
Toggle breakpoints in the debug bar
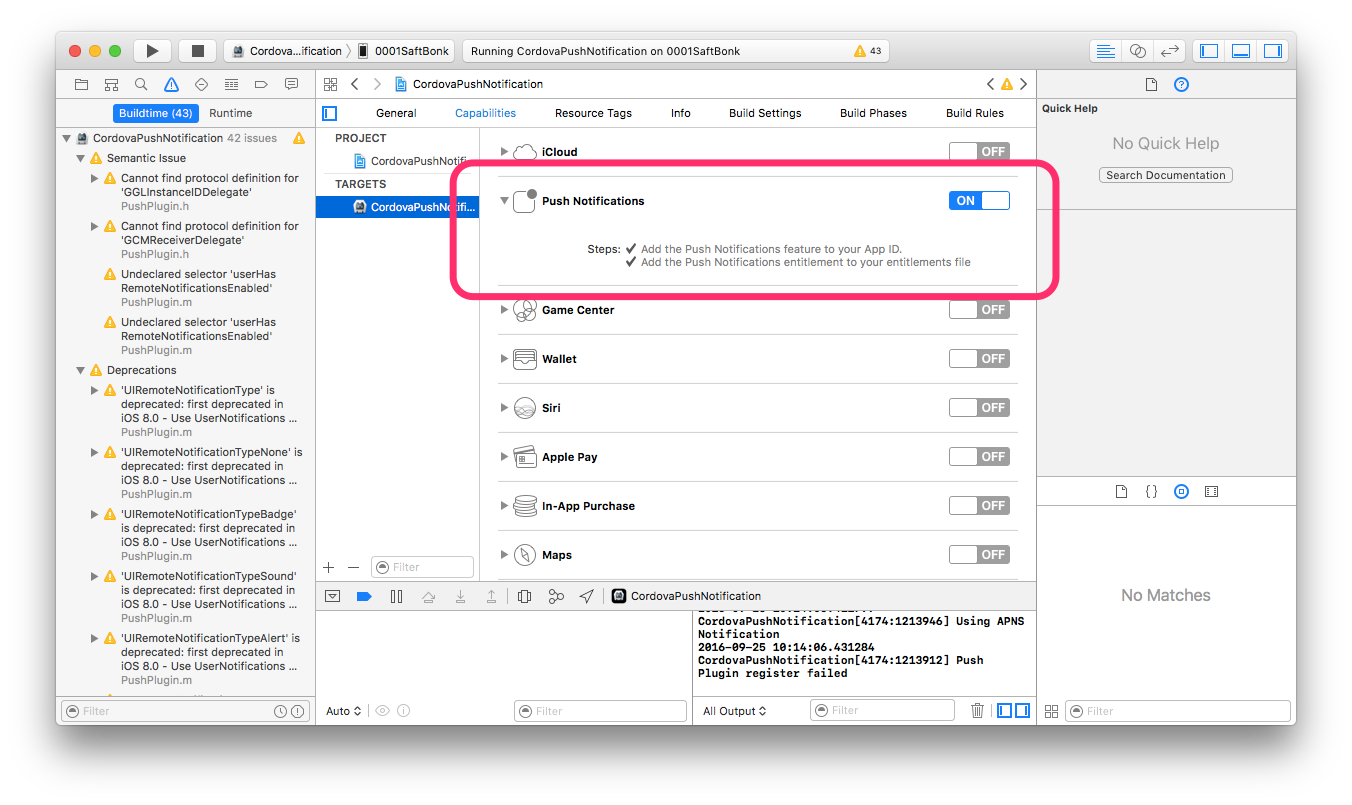pos(364,596)
